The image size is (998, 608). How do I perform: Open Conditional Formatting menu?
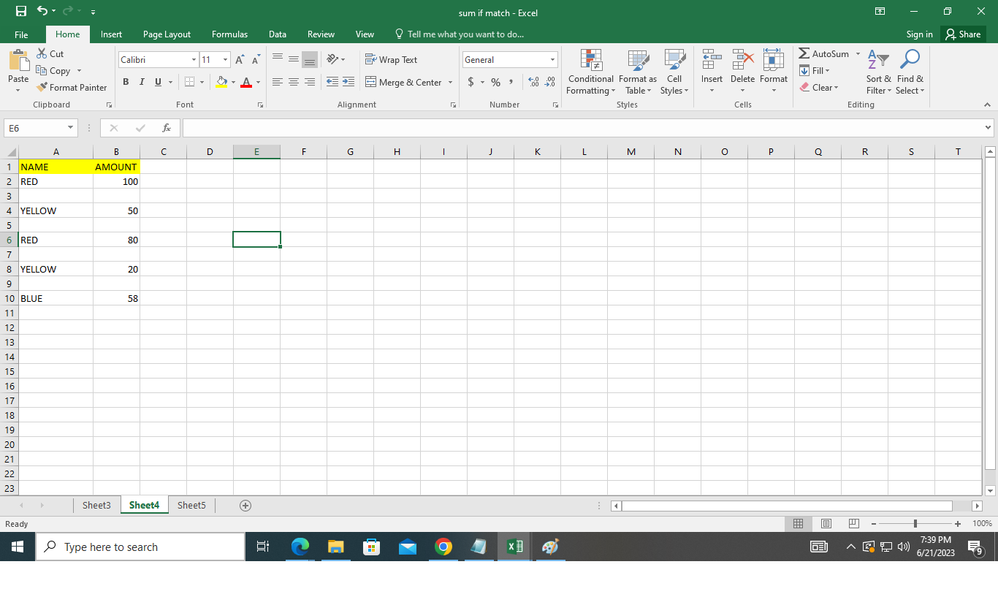(591, 73)
